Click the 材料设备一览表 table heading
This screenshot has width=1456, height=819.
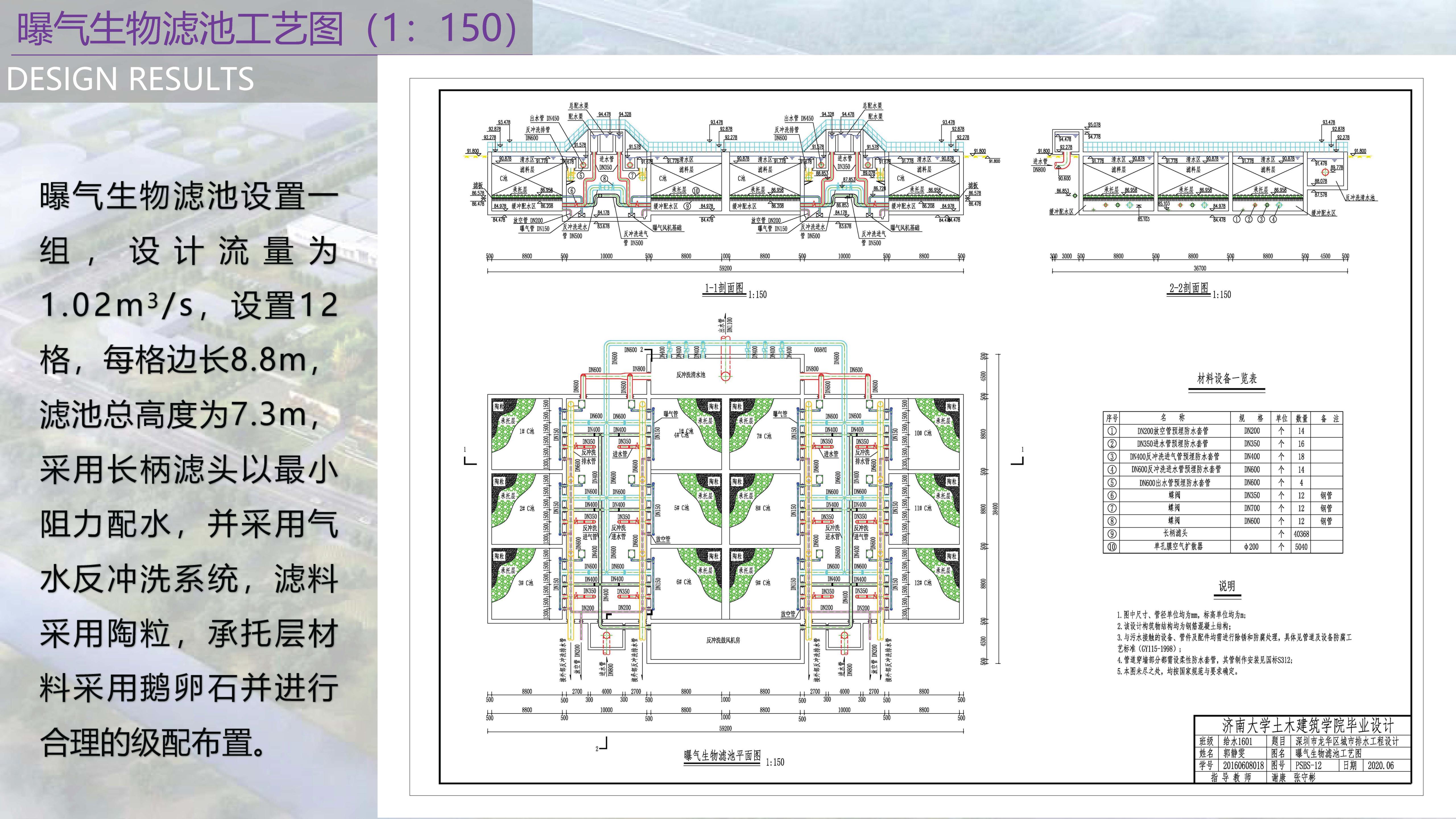tap(1227, 379)
